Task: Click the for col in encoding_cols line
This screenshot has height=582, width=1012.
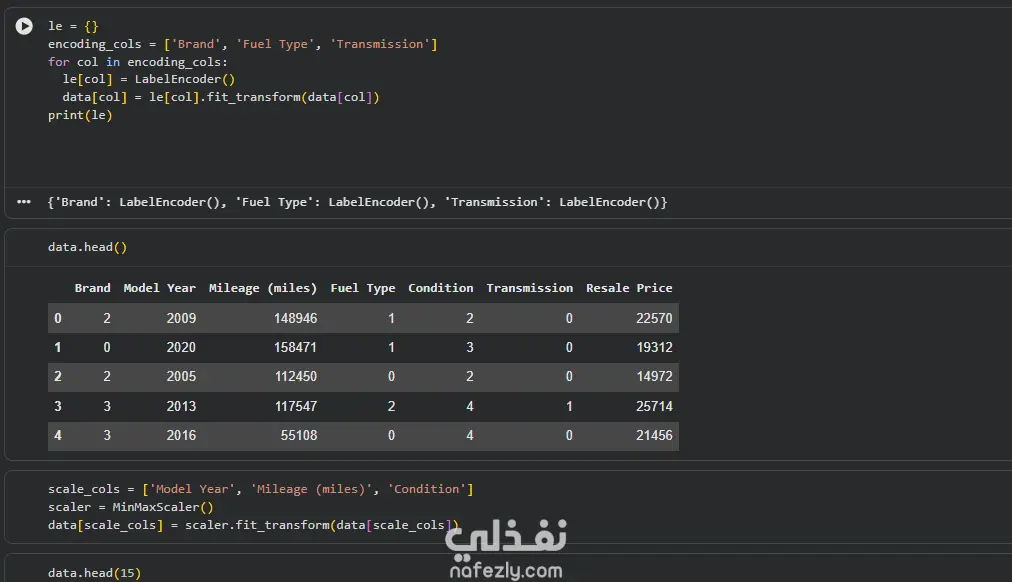Action: (137, 62)
